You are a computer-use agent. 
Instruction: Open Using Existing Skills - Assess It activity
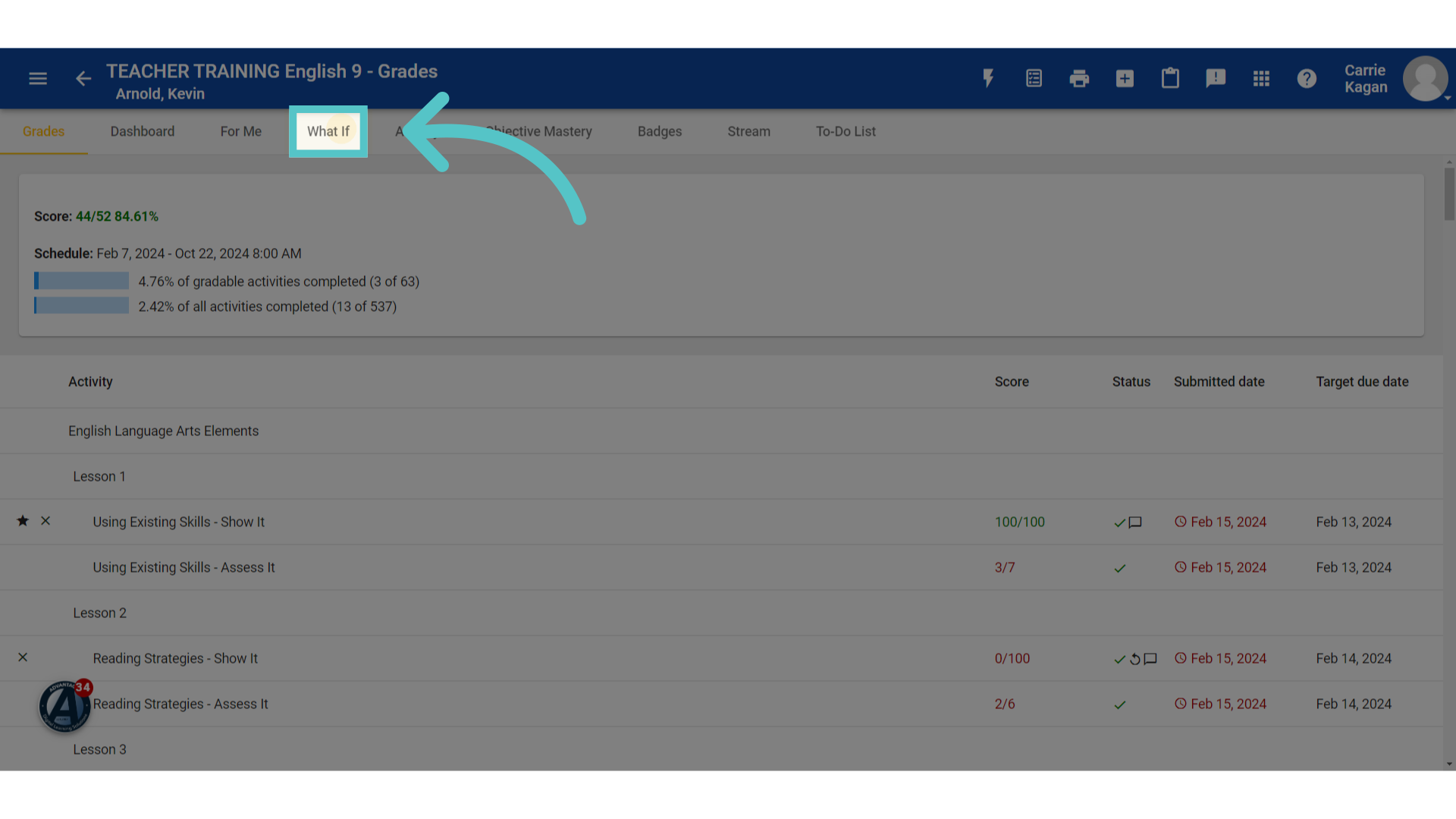tap(184, 567)
